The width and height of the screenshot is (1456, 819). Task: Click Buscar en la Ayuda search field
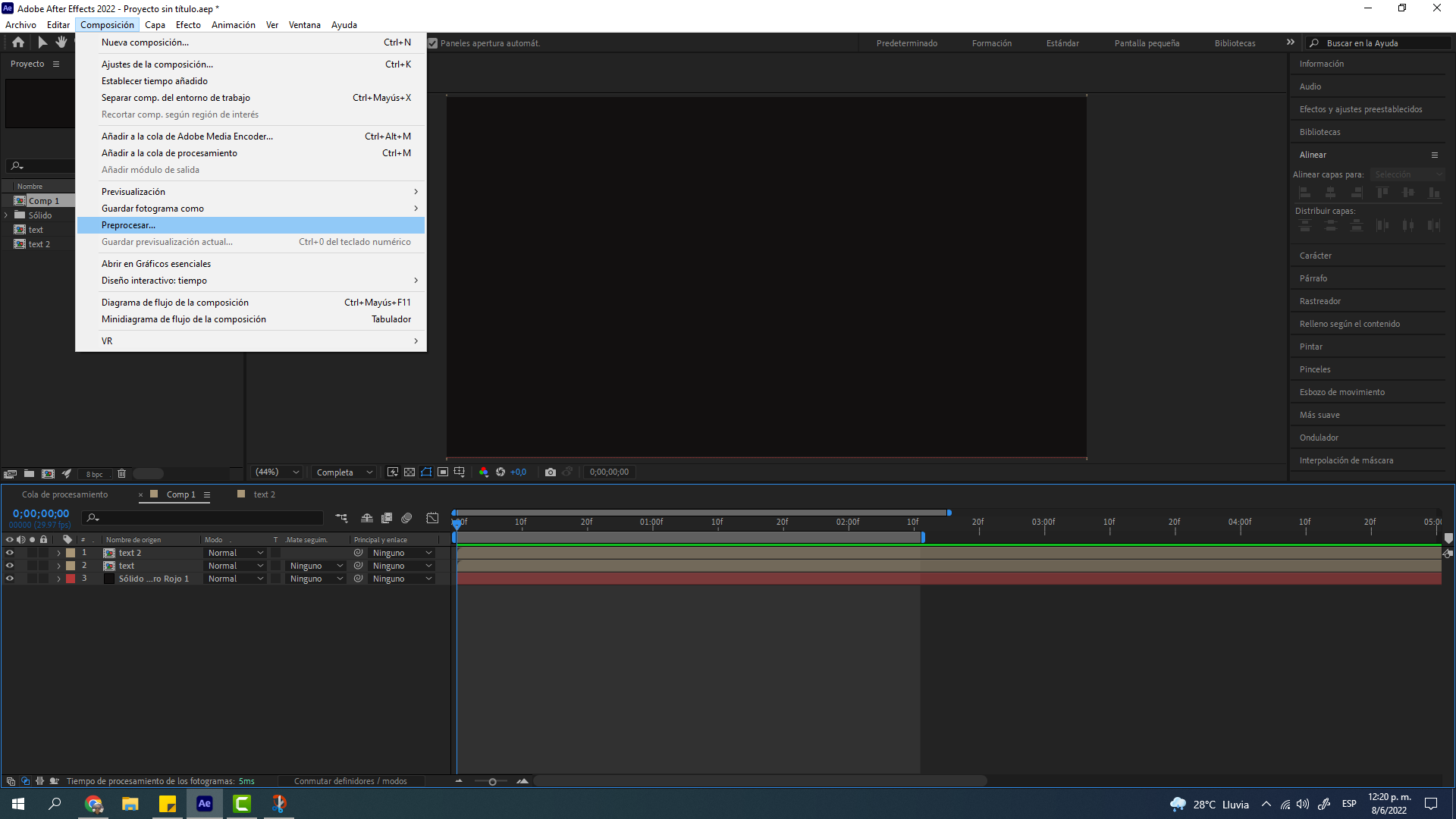pos(1379,43)
